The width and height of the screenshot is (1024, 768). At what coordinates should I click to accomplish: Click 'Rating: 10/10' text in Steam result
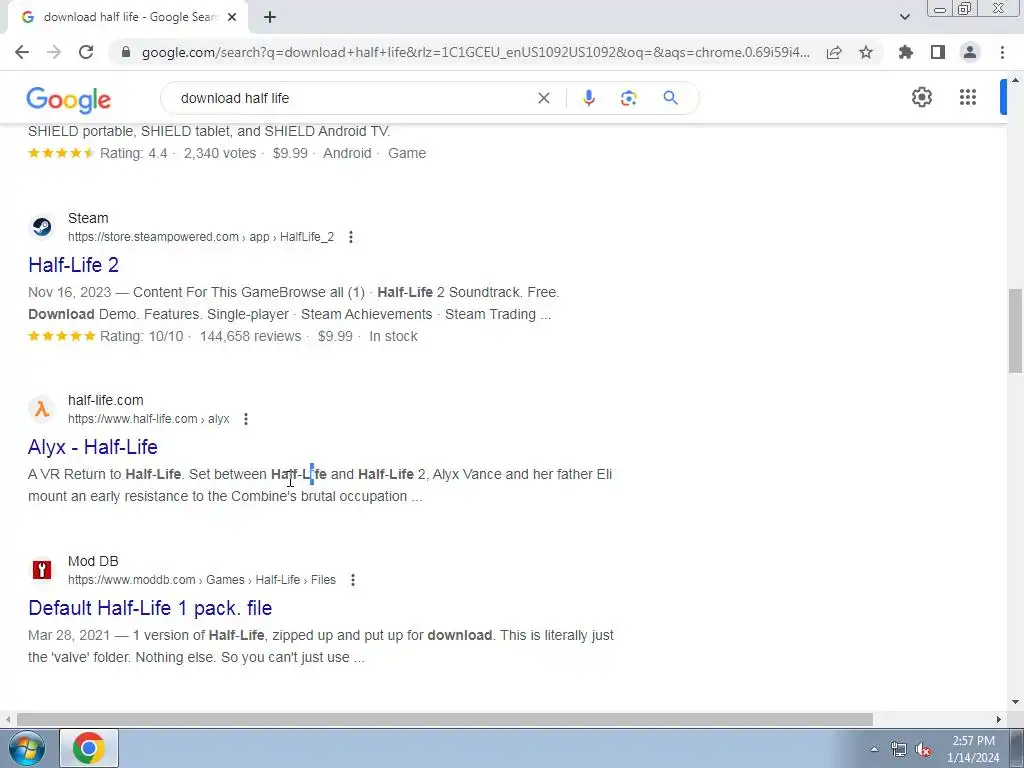coord(141,336)
